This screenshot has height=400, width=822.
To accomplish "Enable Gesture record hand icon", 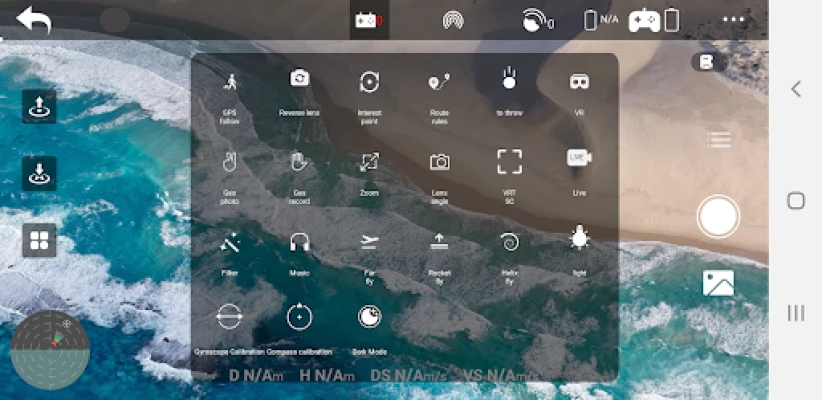I will point(298,162).
